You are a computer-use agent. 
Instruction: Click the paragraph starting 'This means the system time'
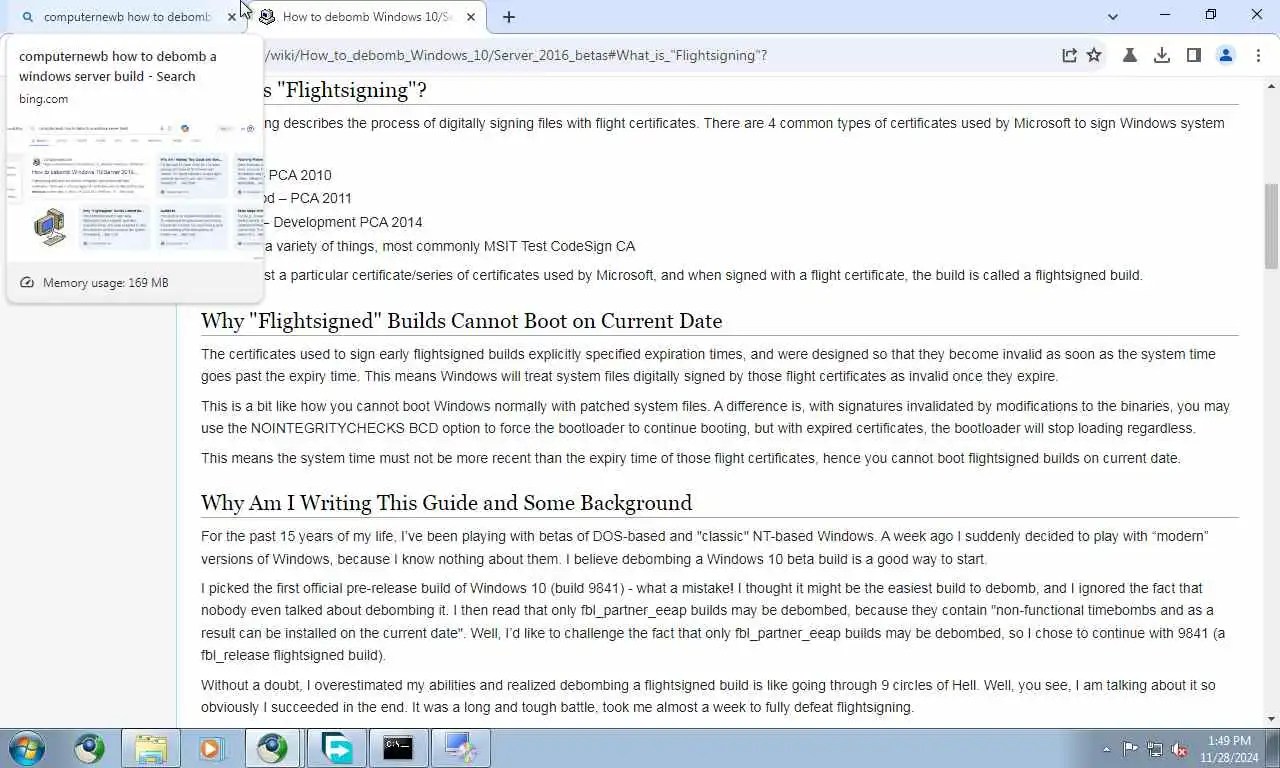[x=690, y=458]
